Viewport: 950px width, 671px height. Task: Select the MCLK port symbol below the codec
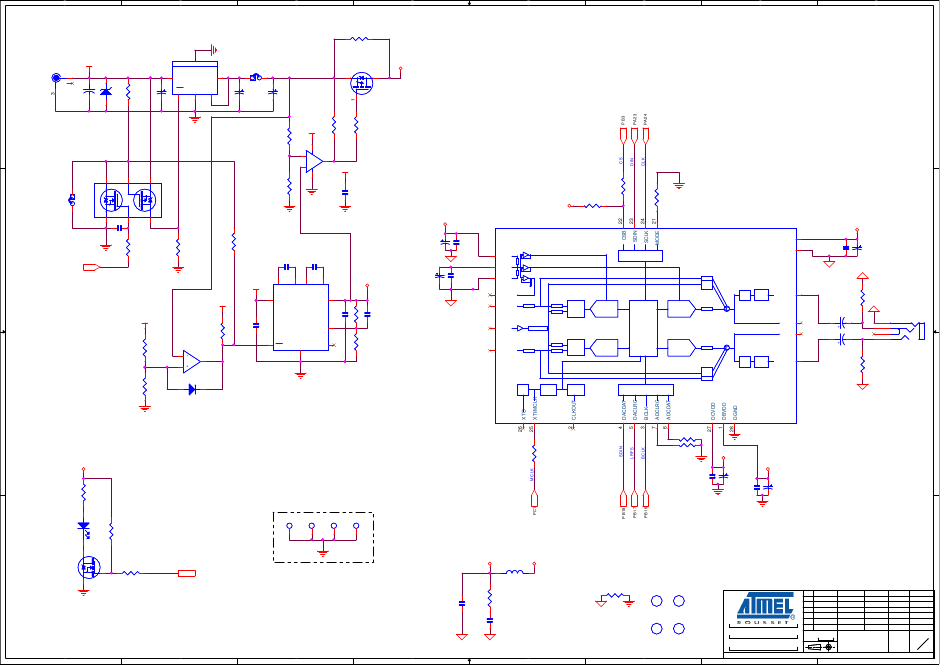tap(534, 499)
